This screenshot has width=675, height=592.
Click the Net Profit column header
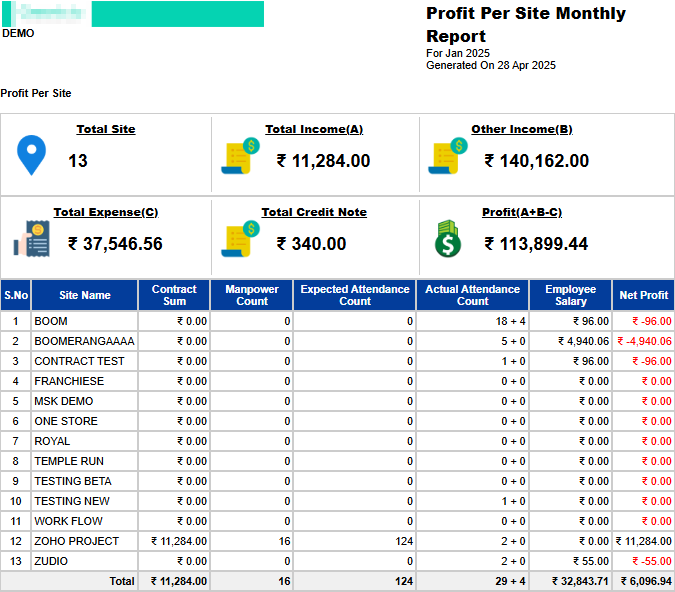(644, 295)
